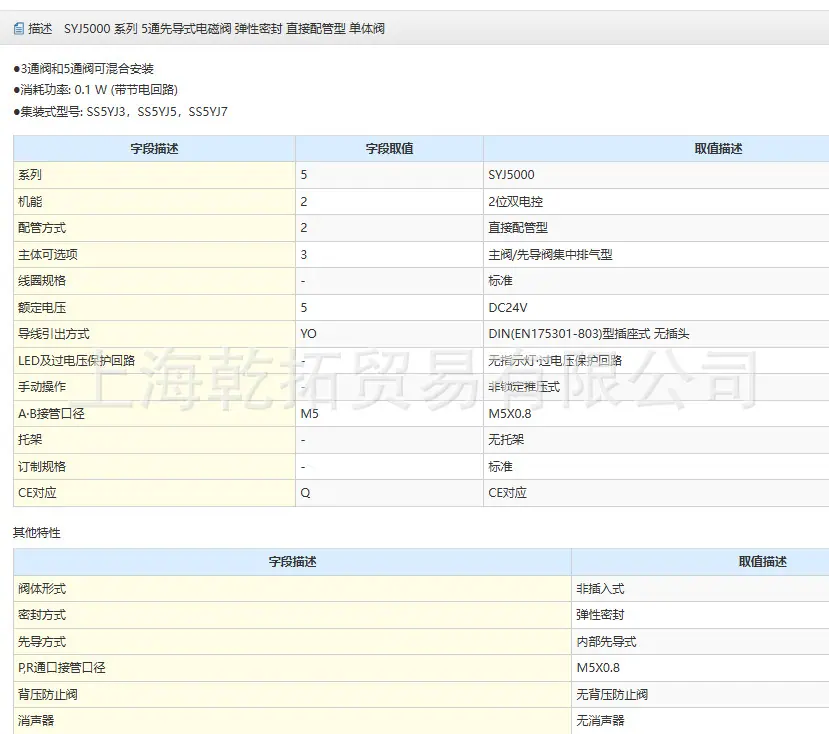Click the 额定电压 row label
829x734 pixels.
(x=42, y=307)
